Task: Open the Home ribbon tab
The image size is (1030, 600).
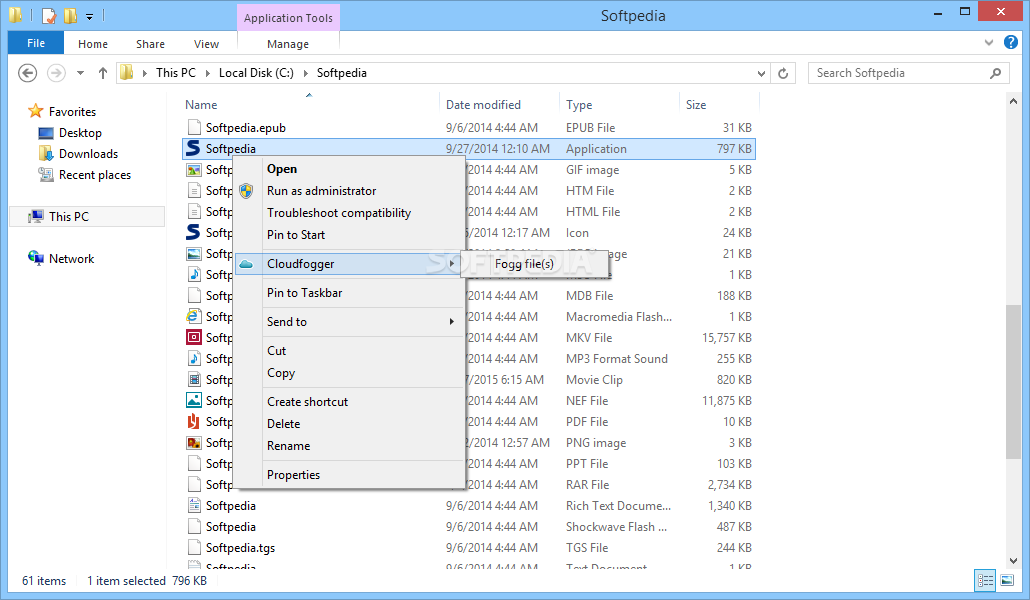Action: 93,44
